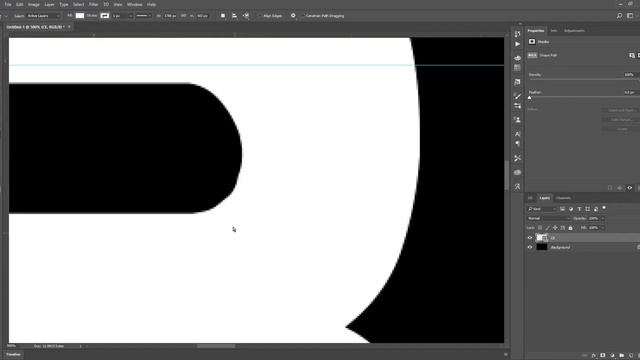Click the shape height H input field

pos(202,16)
